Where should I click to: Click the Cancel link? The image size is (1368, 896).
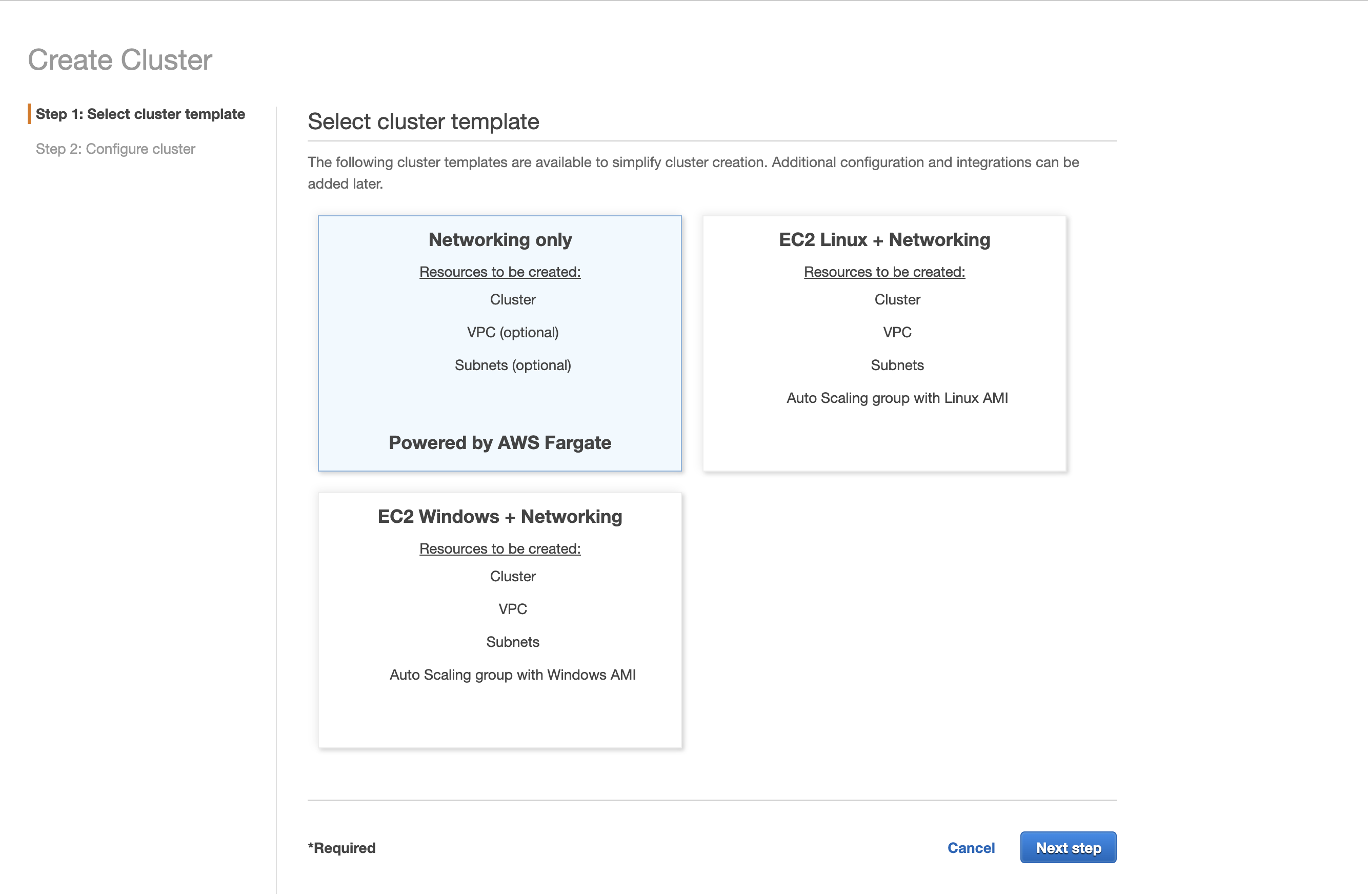click(x=970, y=847)
